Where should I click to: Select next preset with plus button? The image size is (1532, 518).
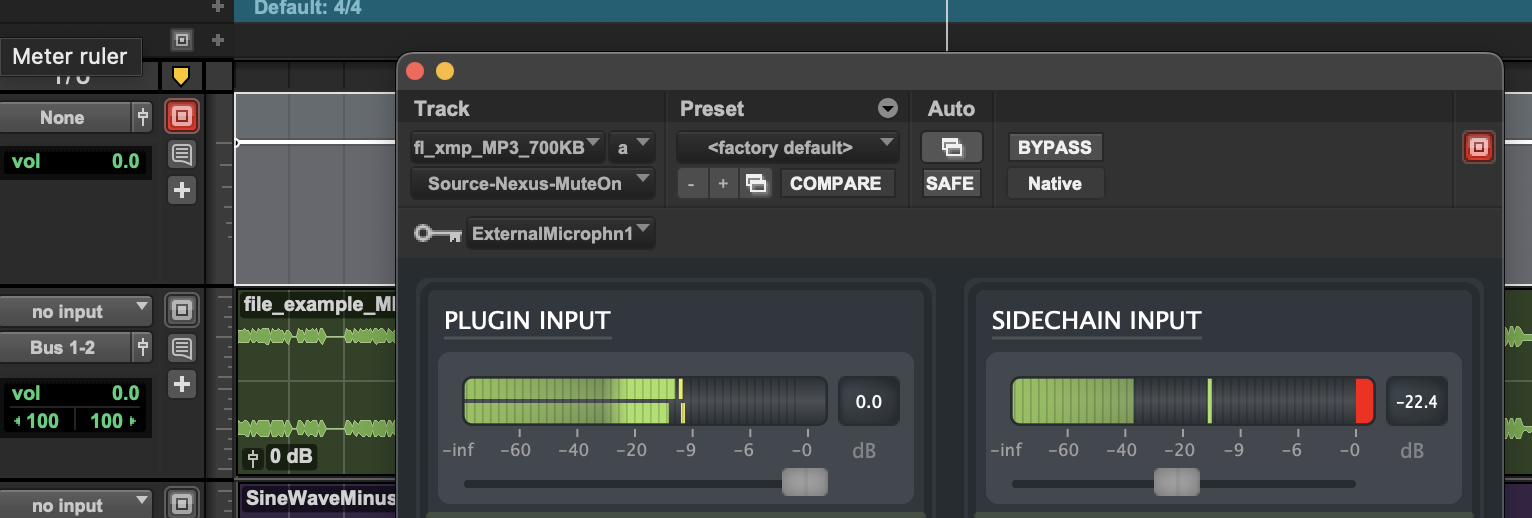(x=723, y=184)
